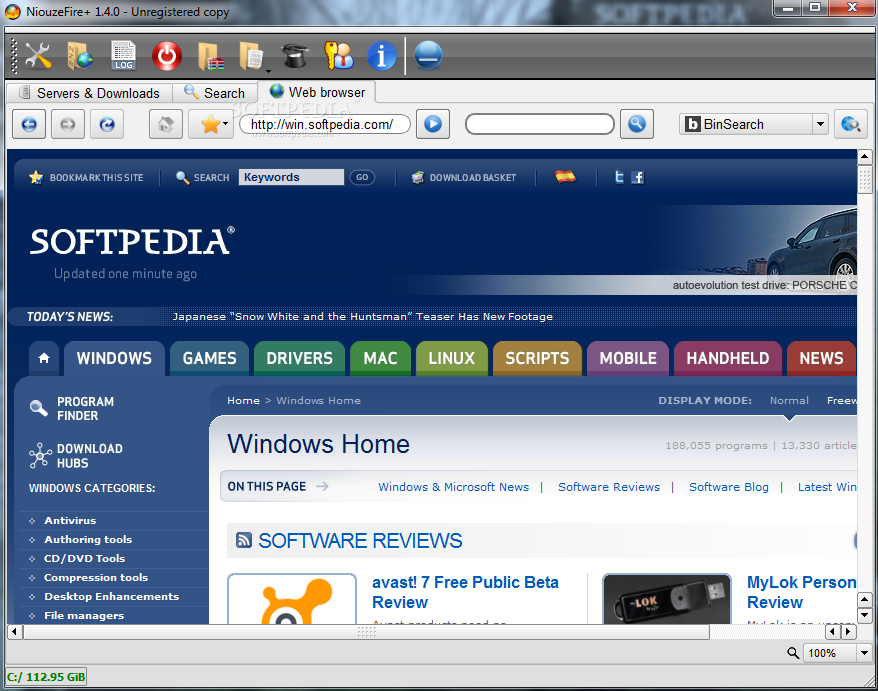Click the blue minimize sphere icon
This screenshot has height=691, width=878.
(x=428, y=55)
